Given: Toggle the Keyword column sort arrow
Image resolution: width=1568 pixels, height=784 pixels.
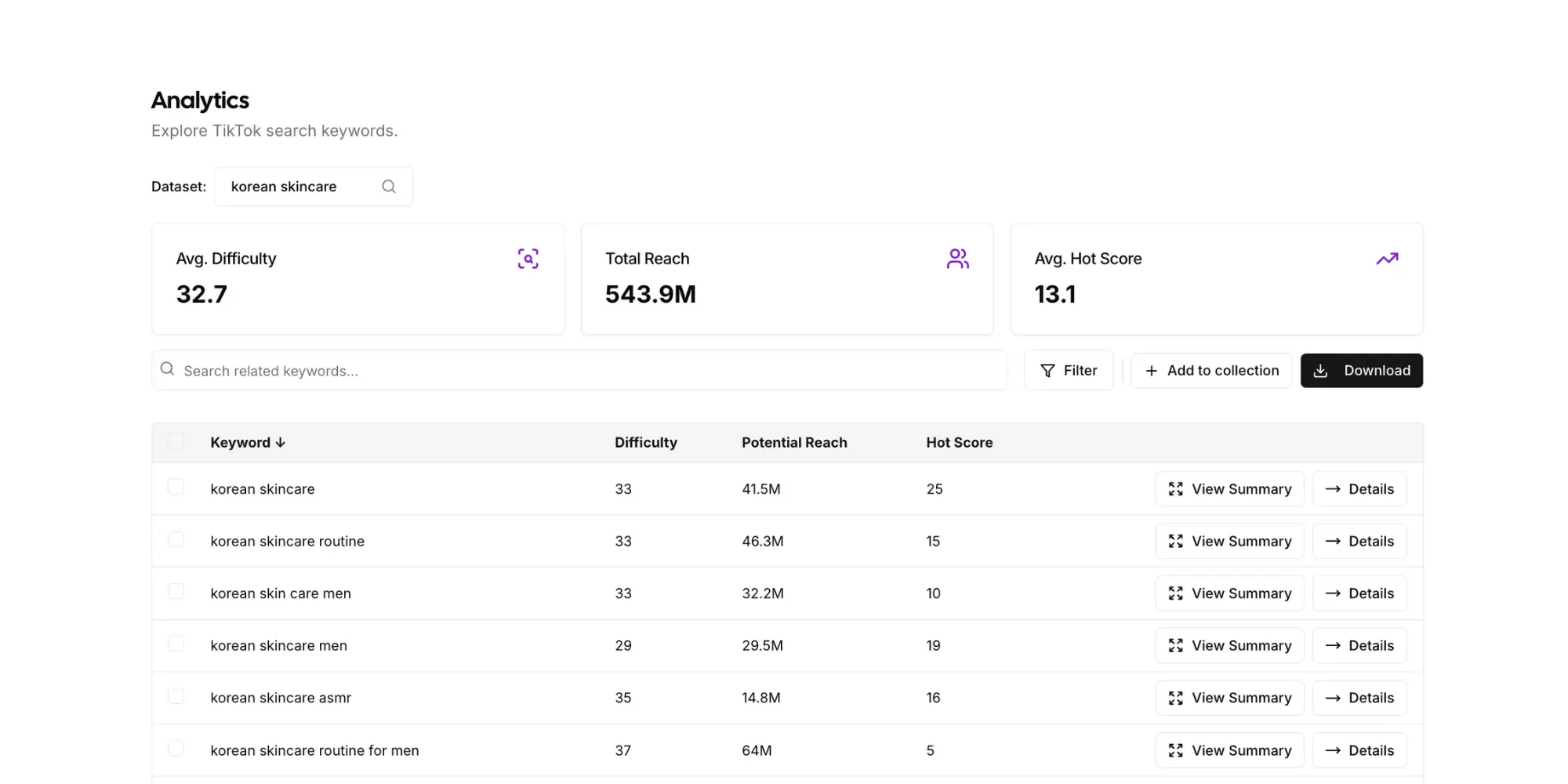Looking at the screenshot, I should (281, 442).
